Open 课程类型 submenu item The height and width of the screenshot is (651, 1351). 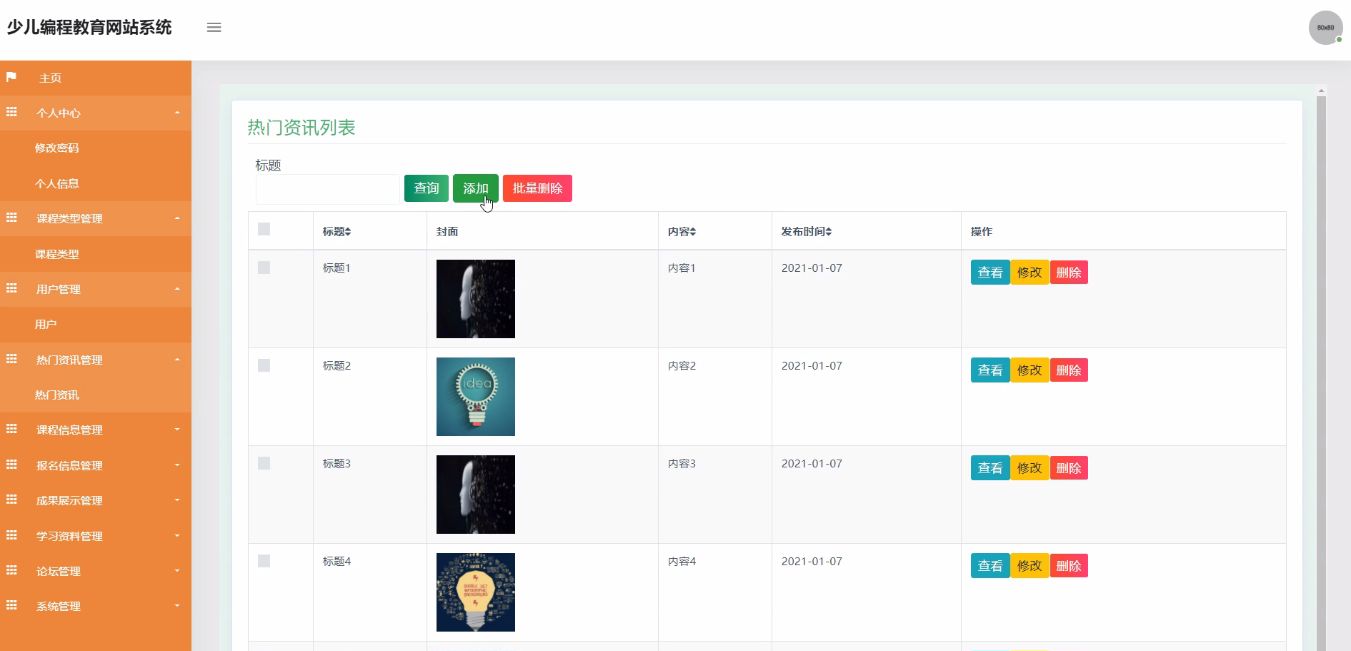57,254
